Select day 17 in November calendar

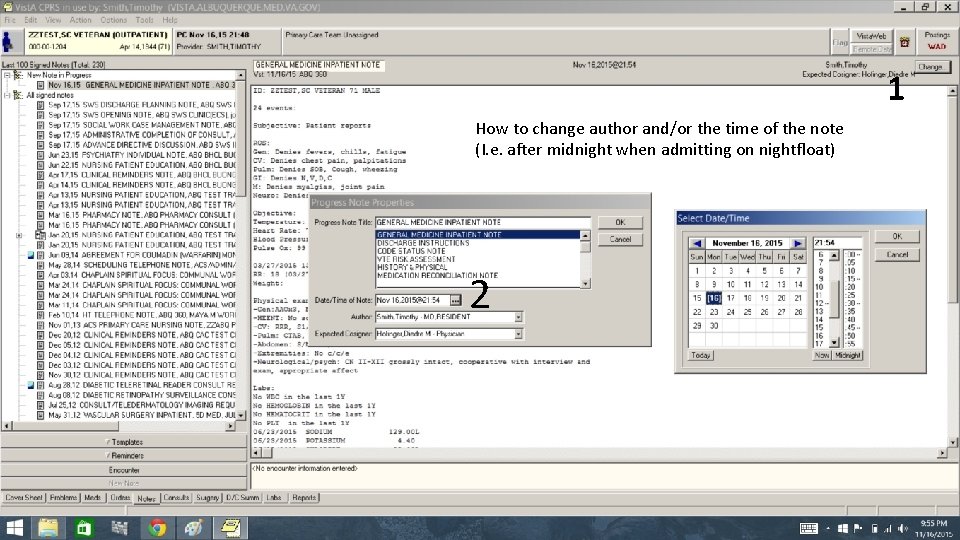pyautogui.click(x=730, y=298)
